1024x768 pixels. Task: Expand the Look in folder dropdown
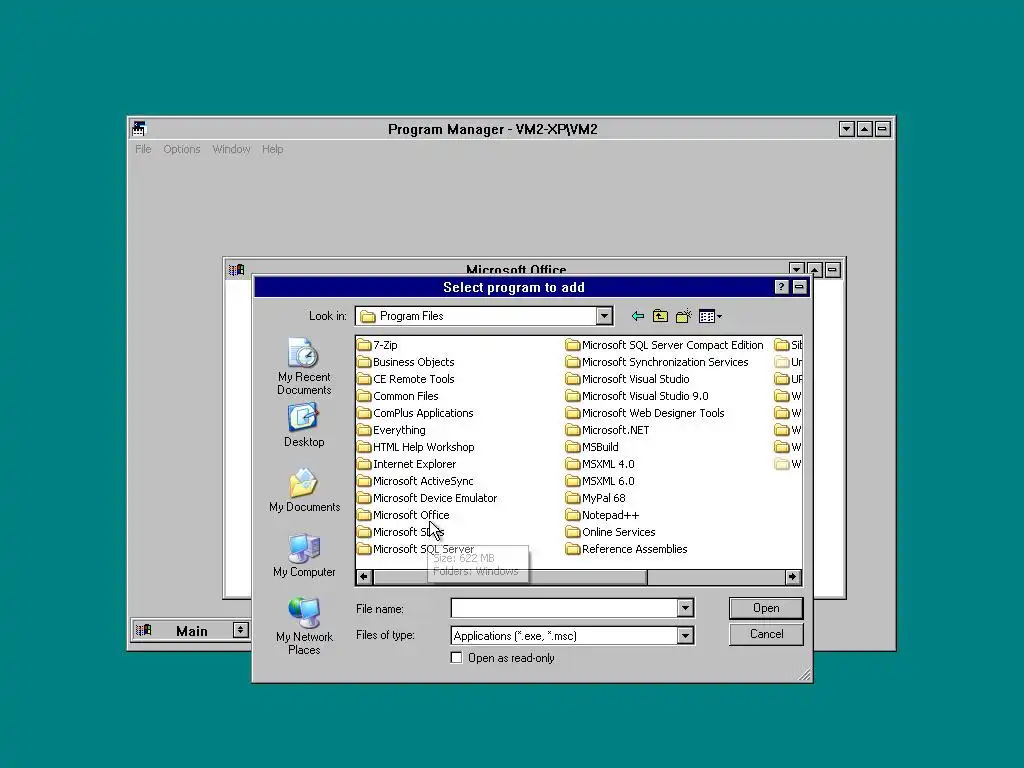click(604, 316)
